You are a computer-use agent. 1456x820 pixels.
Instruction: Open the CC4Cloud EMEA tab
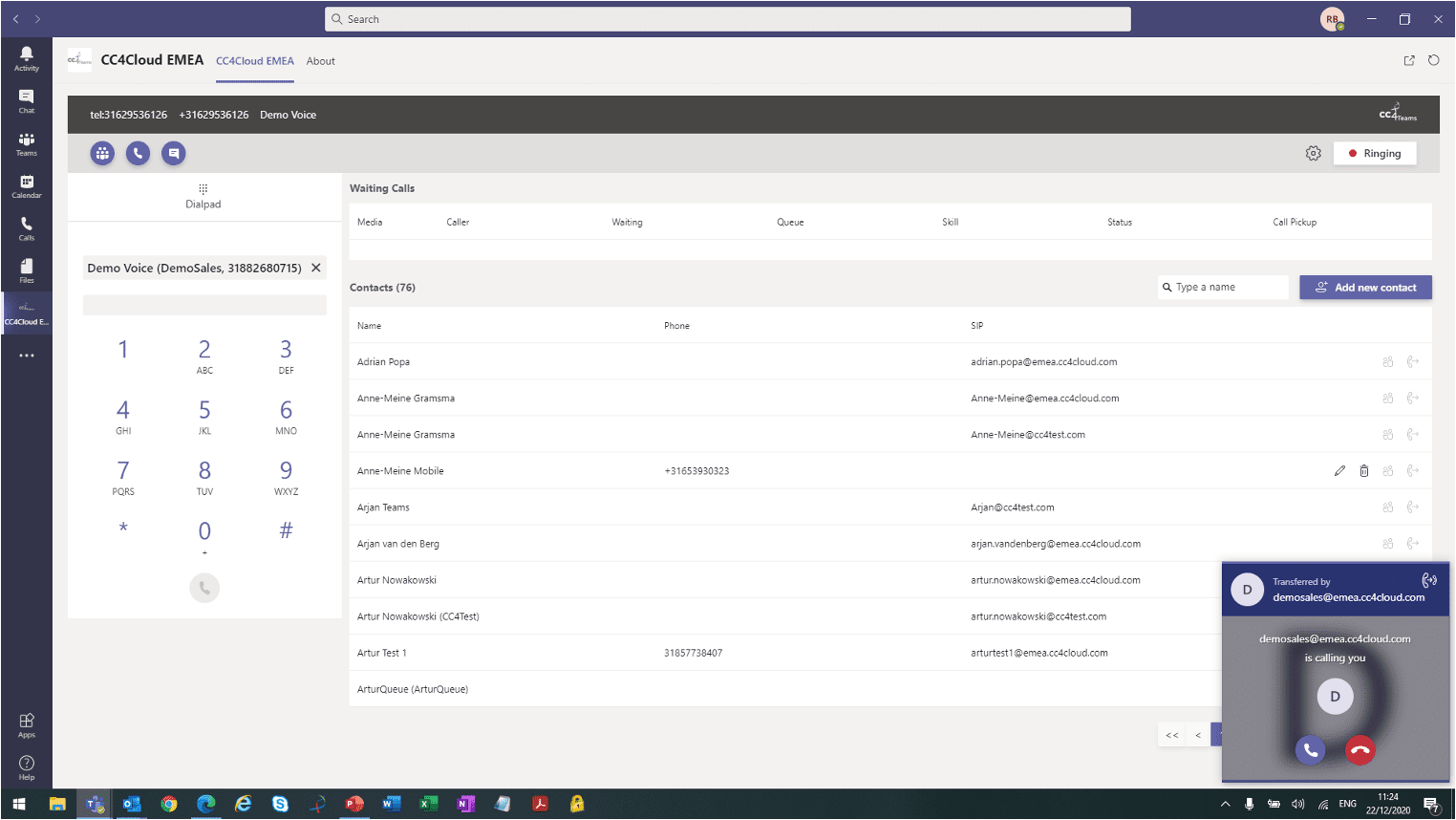click(254, 61)
